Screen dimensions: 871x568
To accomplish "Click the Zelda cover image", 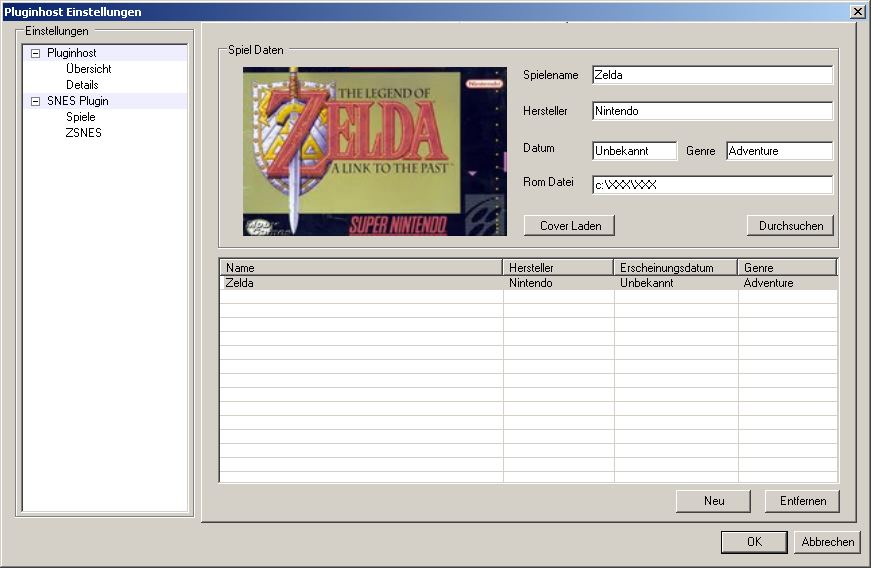I will pyautogui.click(x=375, y=152).
